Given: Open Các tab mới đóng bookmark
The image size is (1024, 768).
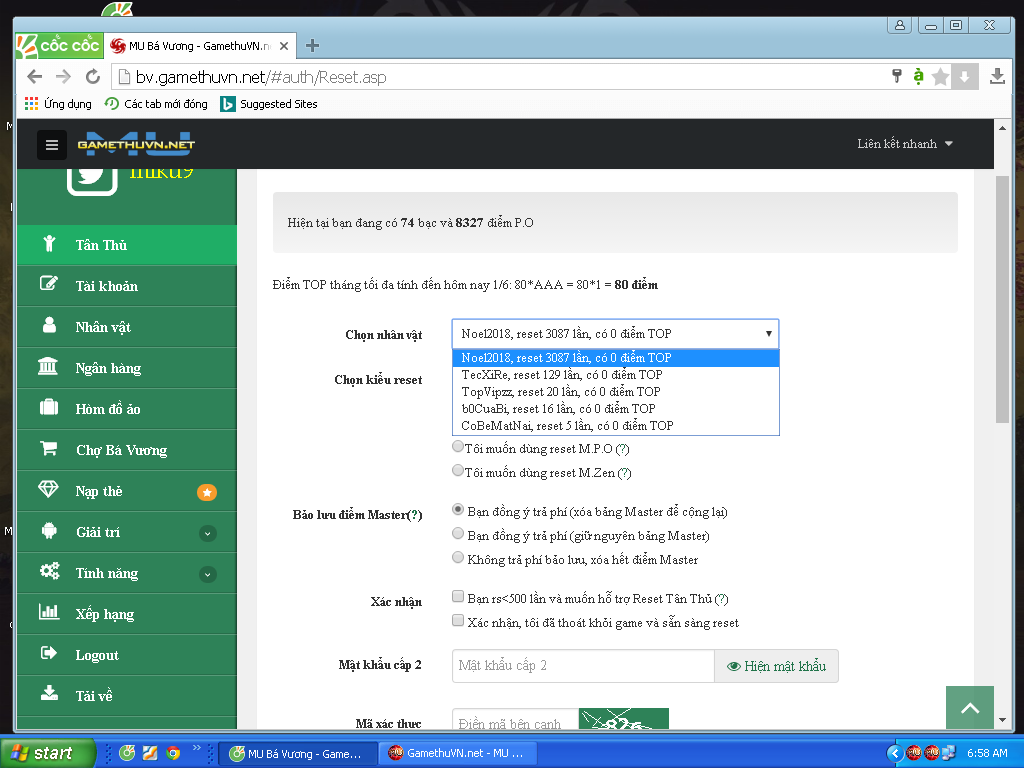Looking at the screenshot, I should [x=157, y=104].
